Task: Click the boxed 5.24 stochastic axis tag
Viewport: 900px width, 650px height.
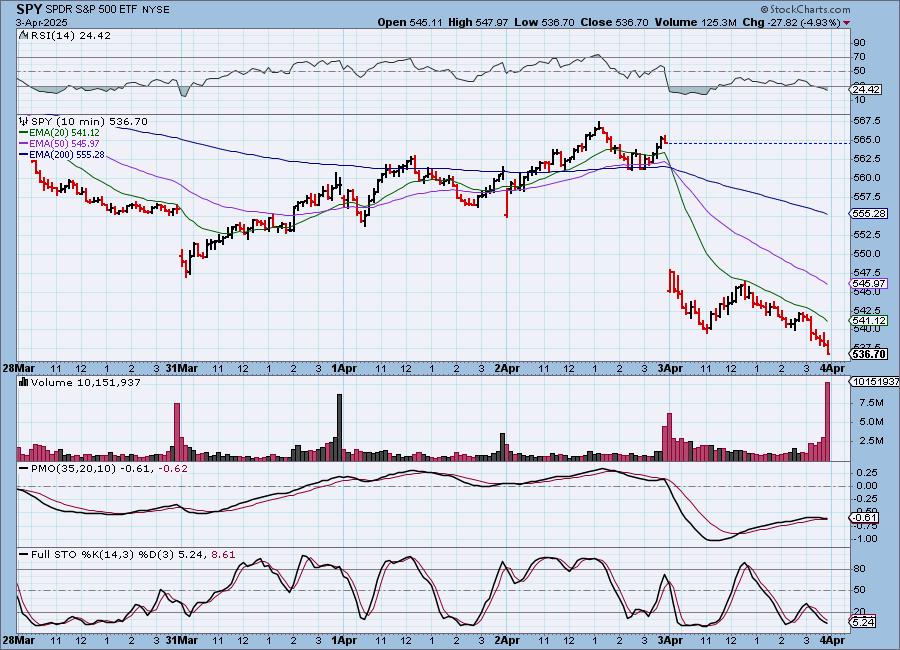Action: pyautogui.click(x=864, y=622)
